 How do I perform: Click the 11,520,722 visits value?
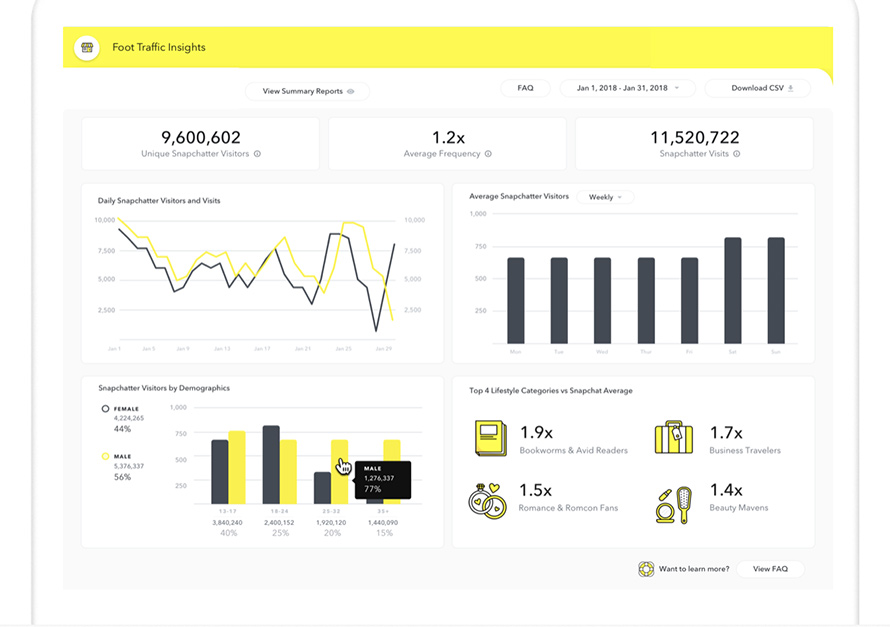(695, 137)
